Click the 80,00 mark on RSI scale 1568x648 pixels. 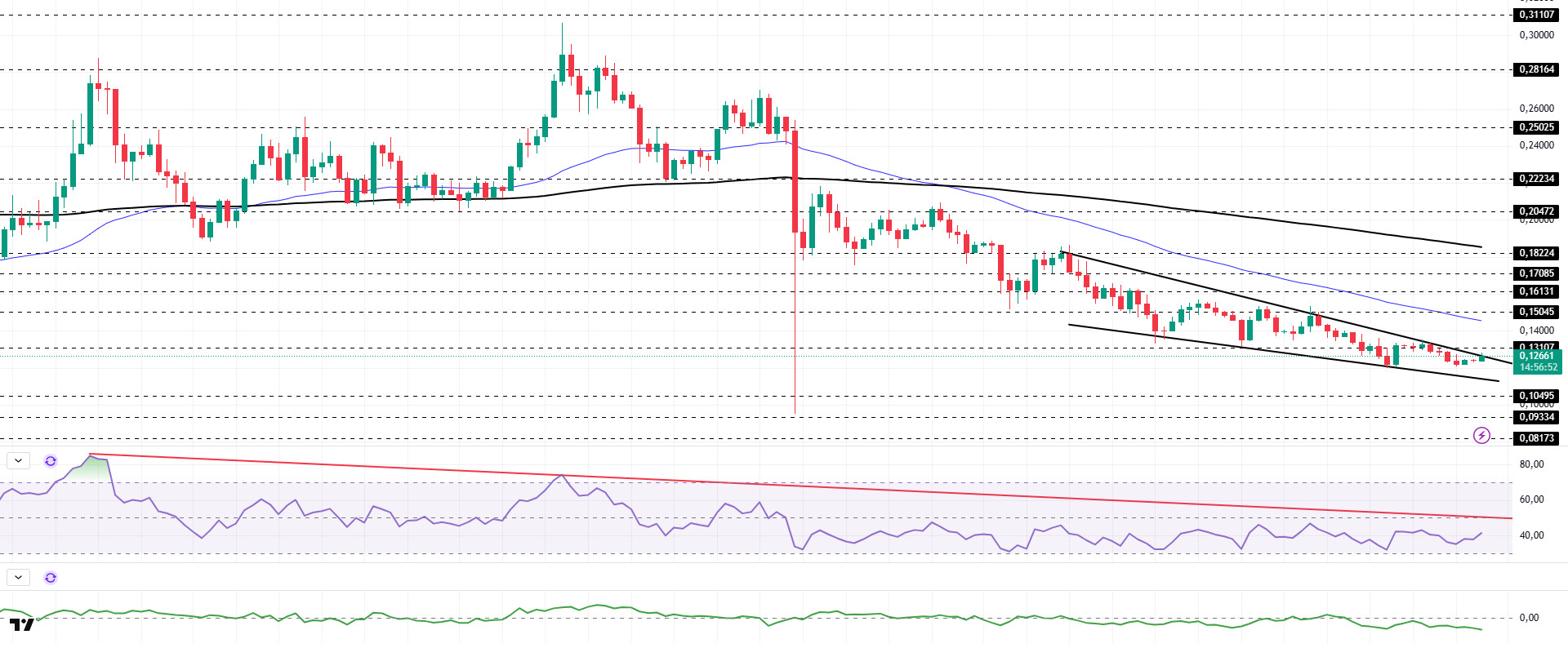(x=1531, y=464)
